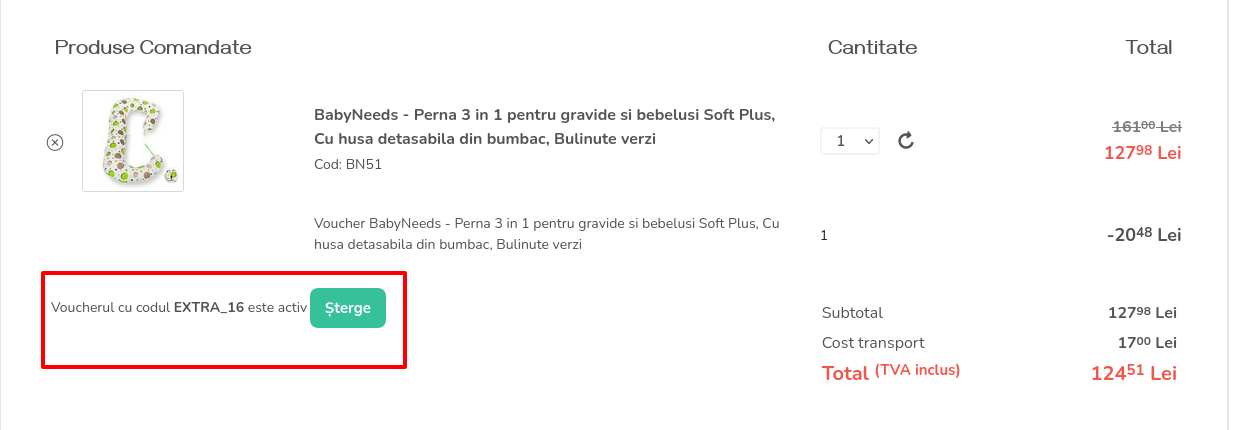This screenshot has height=430, width=1234.
Task: Click the Cantitate column header
Action: [x=872, y=47]
